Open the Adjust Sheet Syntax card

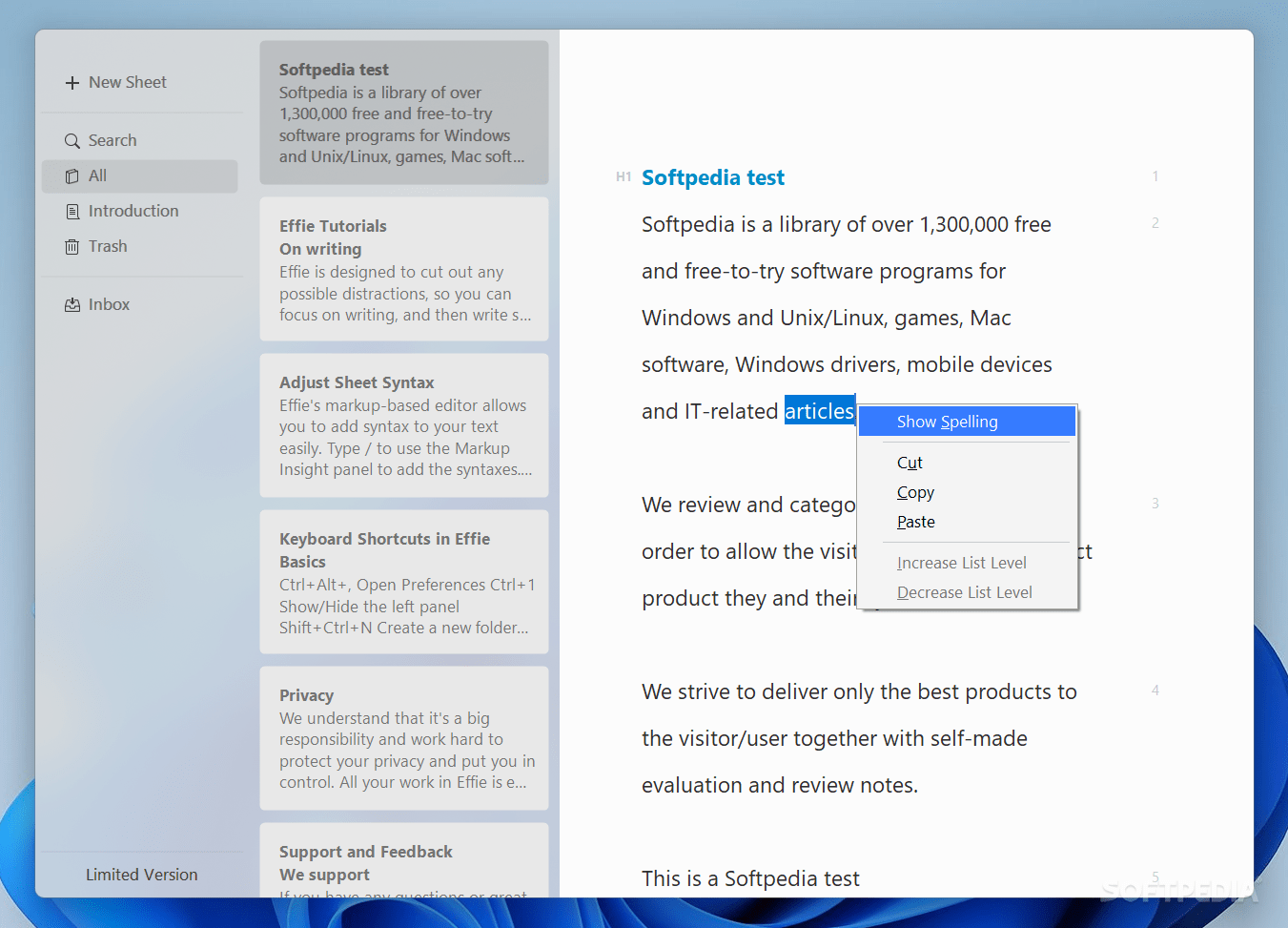[x=404, y=425]
